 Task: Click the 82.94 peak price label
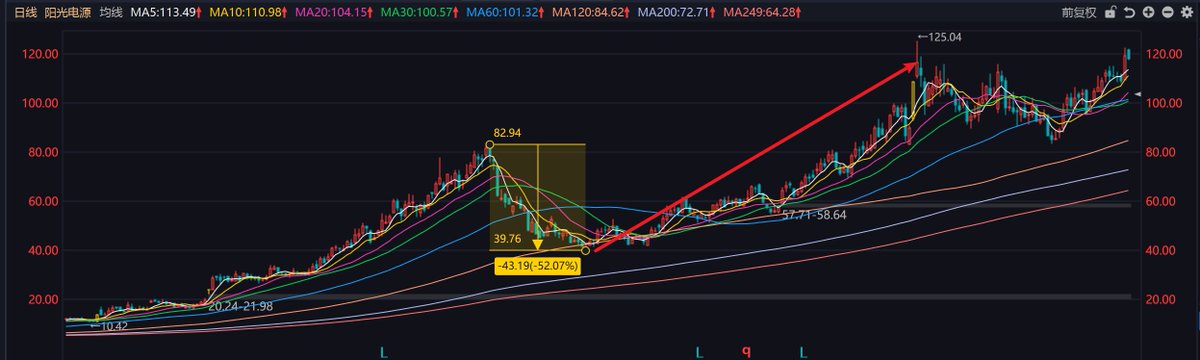tap(508, 132)
